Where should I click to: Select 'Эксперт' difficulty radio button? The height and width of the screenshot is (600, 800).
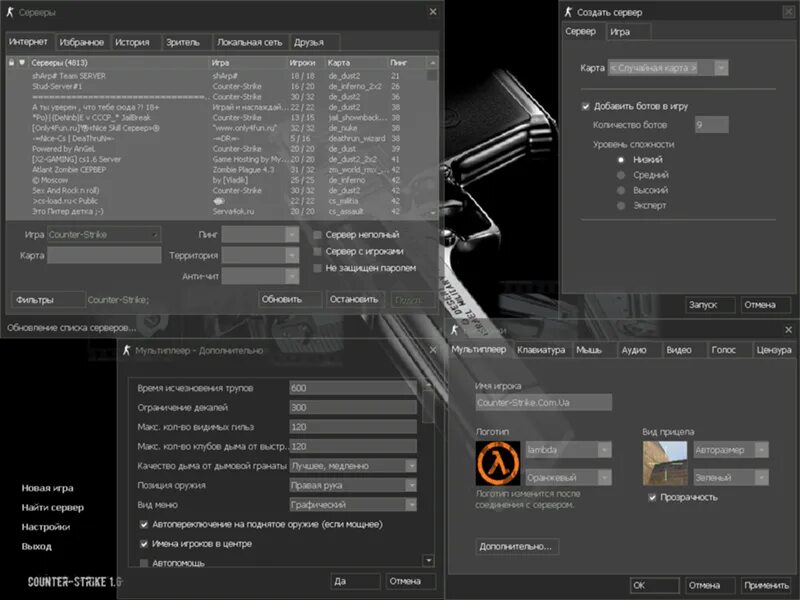[x=621, y=206]
